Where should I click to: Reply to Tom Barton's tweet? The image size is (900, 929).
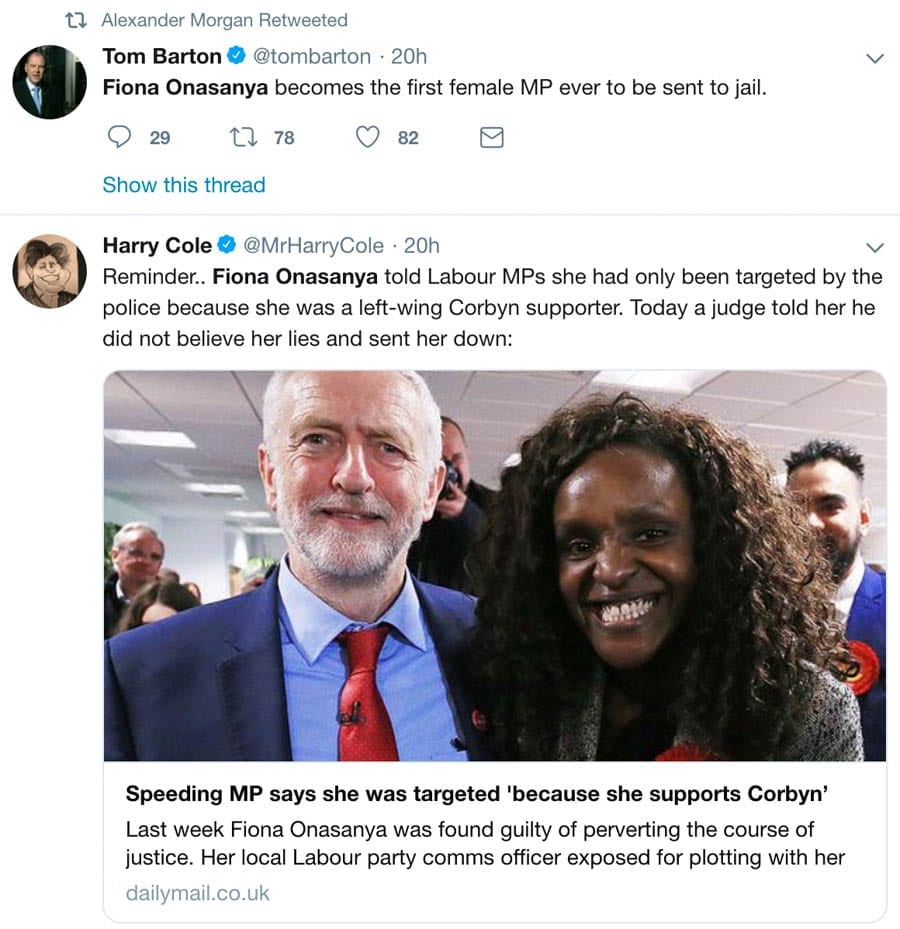point(119,137)
